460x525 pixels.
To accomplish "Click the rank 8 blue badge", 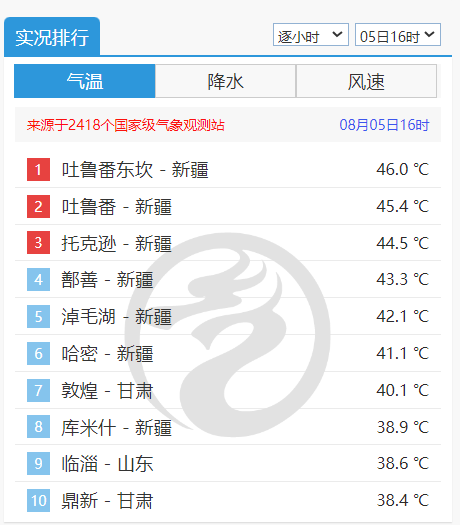I will (x=39, y=427).
